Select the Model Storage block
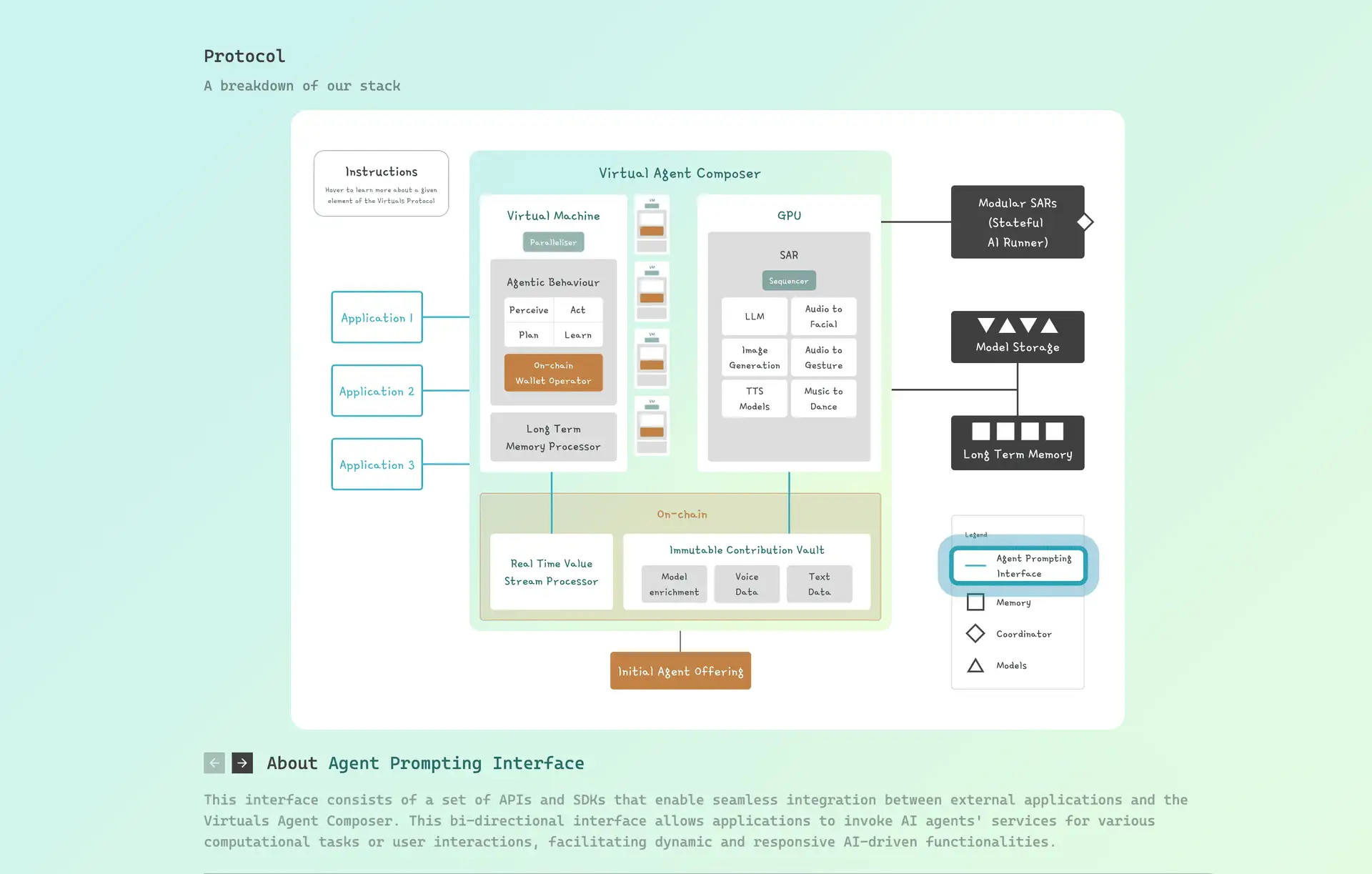This screenshot has height=874, width=1372. pos(1017,337)
